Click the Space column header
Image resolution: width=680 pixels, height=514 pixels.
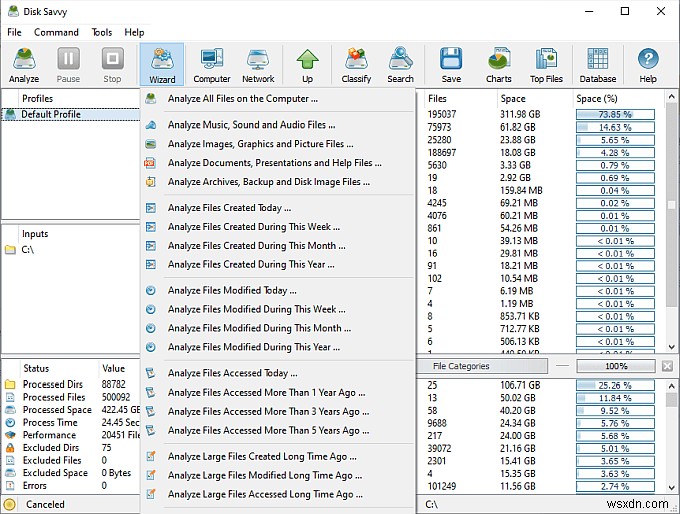coord(535,98)
